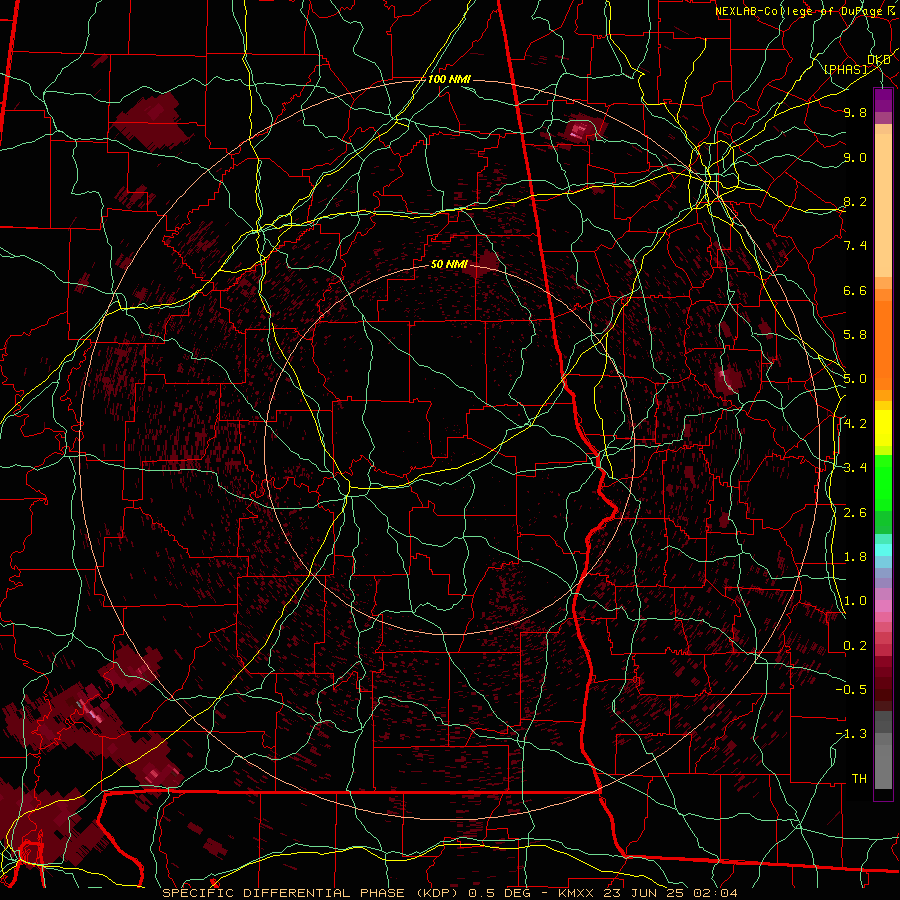Click the [PHAS] units label above the color bar
The image size is (900, 900).
coord(845,69)
